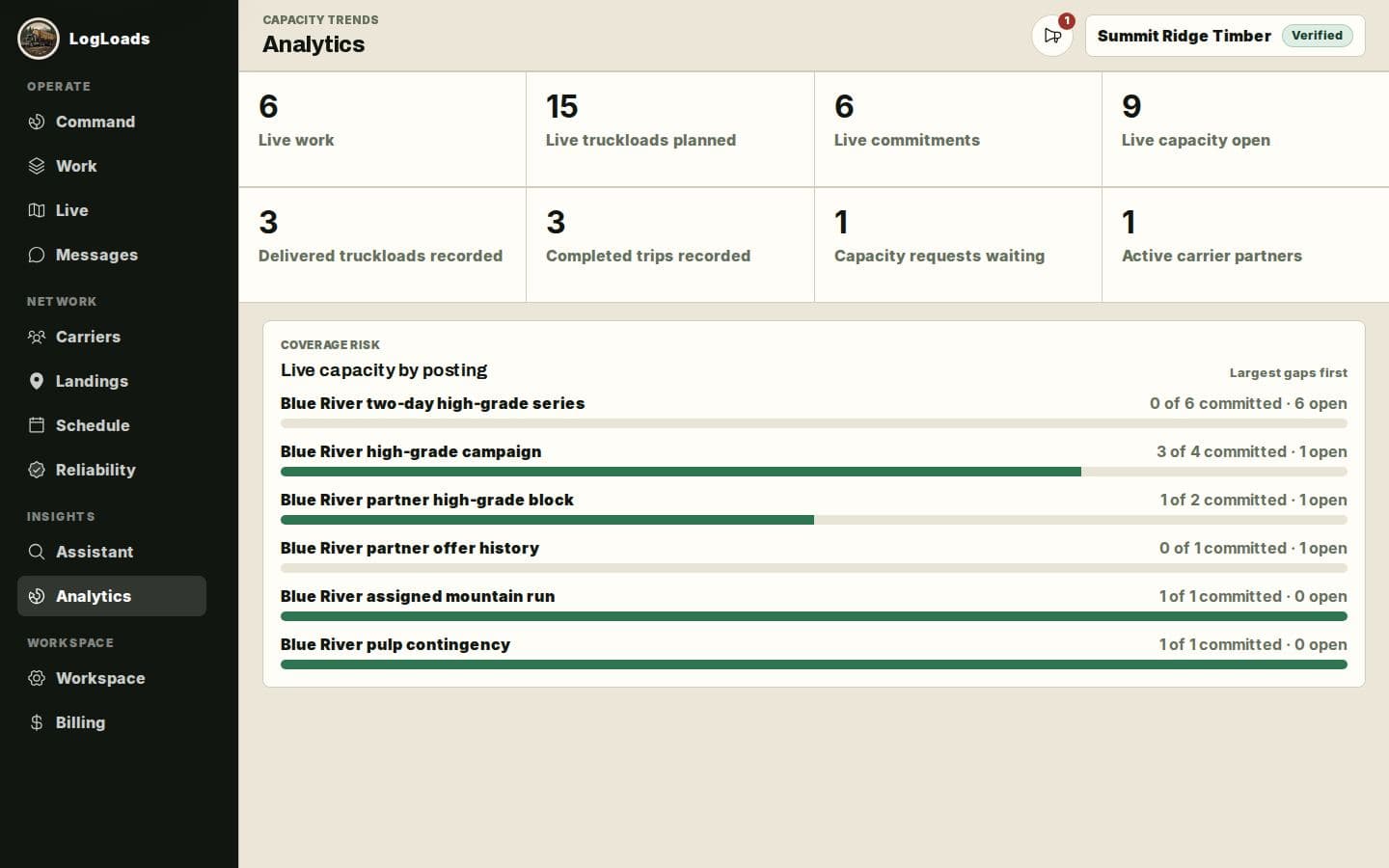Click the Messages chat bubble icon
1389x868 pixels.
pyautogui.click(x=37, y=255)
